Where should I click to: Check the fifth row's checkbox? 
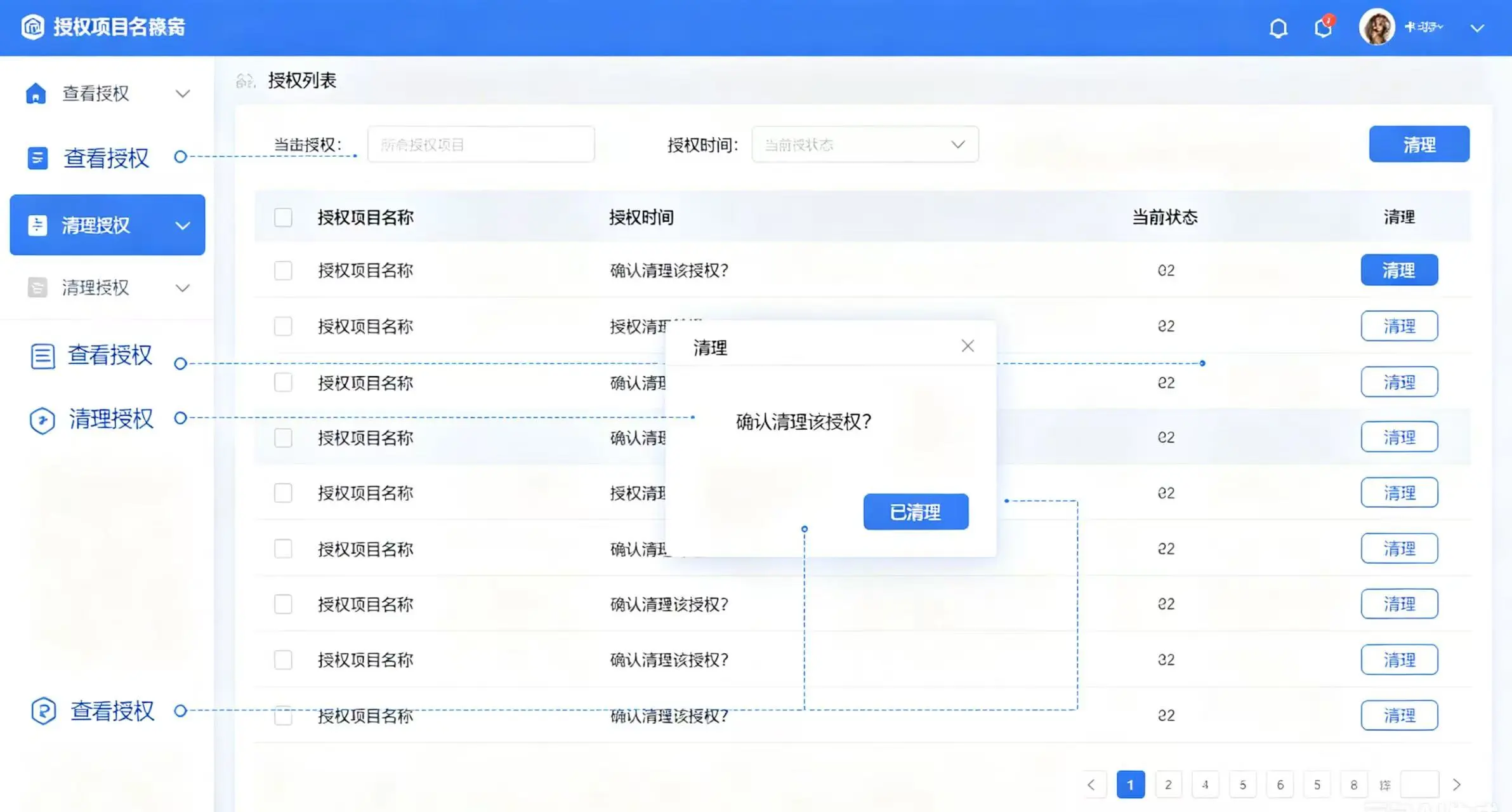[283, 493]
